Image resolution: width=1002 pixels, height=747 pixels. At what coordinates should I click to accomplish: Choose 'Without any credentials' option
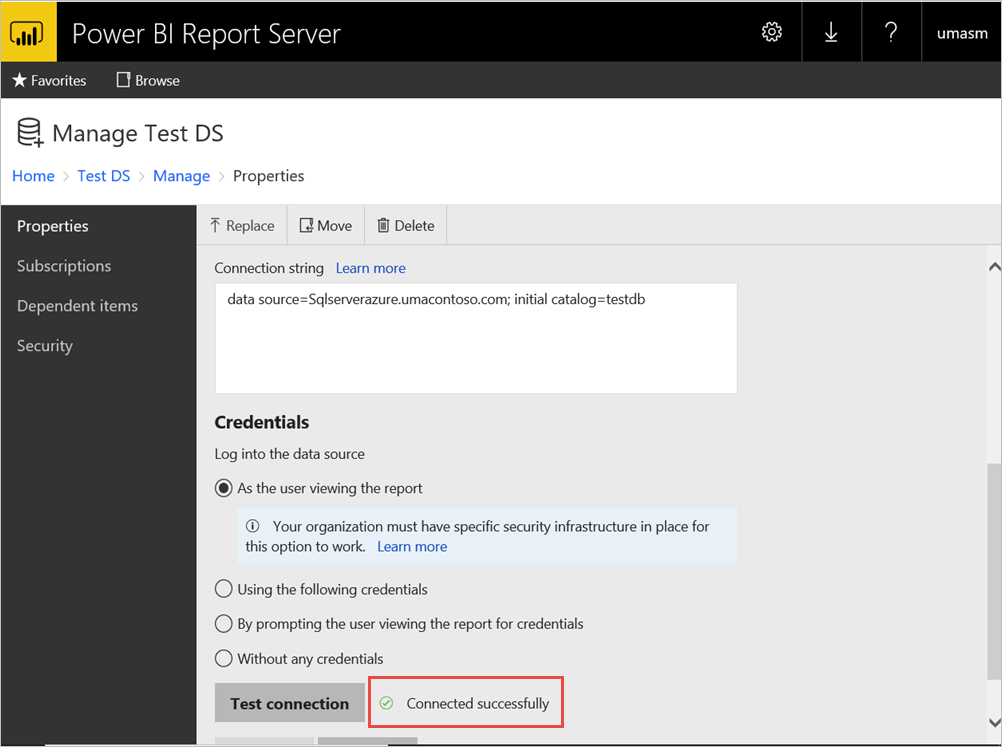[223, 658]
